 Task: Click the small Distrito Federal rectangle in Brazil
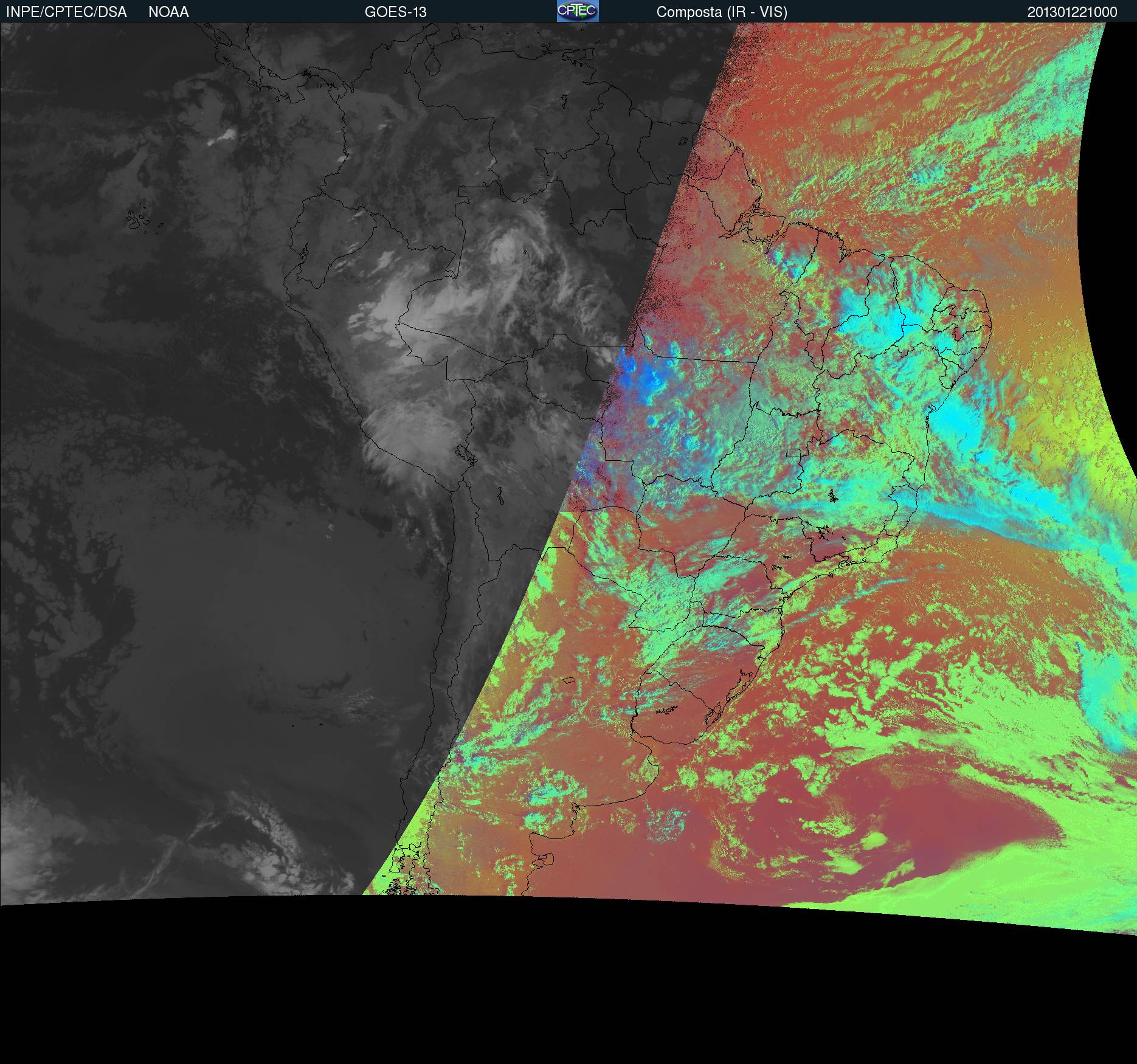[793, 452]
